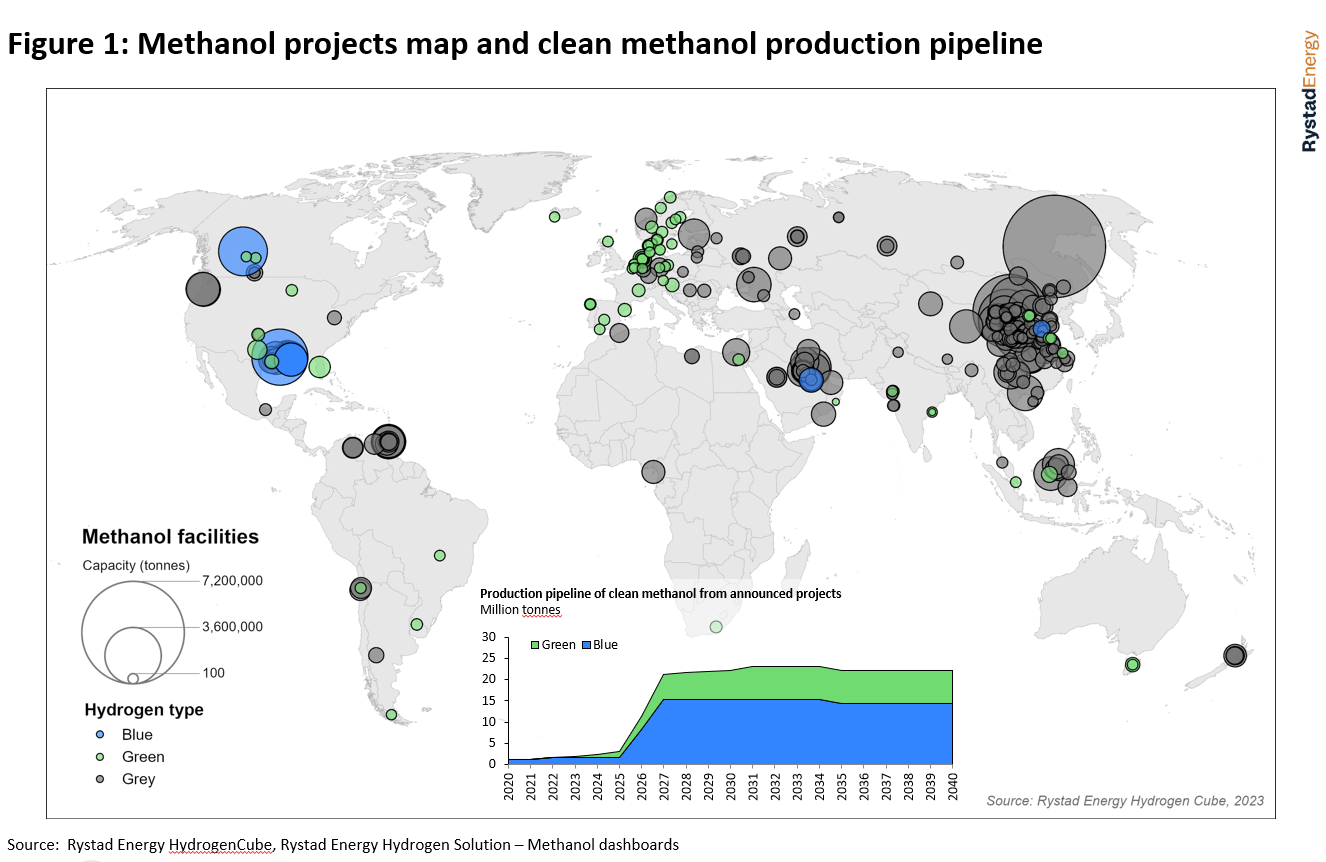Click the grey bubble on the US west coast
Viewport: 1326px width, 862px height.
(x=203, y=290)
